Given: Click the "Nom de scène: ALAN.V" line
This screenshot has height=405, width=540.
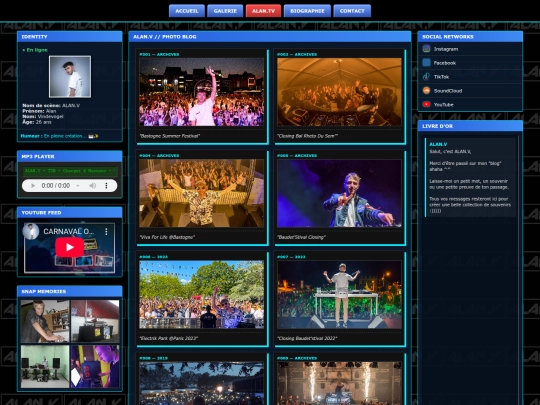Looking at the screenshot, I should pos(51,105).
